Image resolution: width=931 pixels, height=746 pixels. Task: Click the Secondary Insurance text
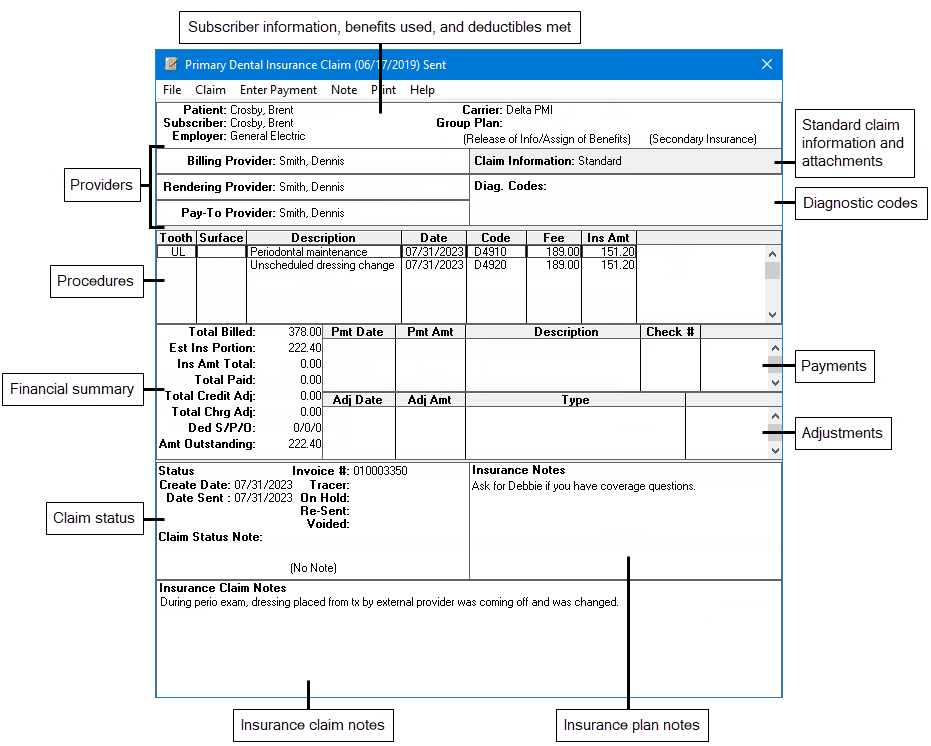point(703,139)
